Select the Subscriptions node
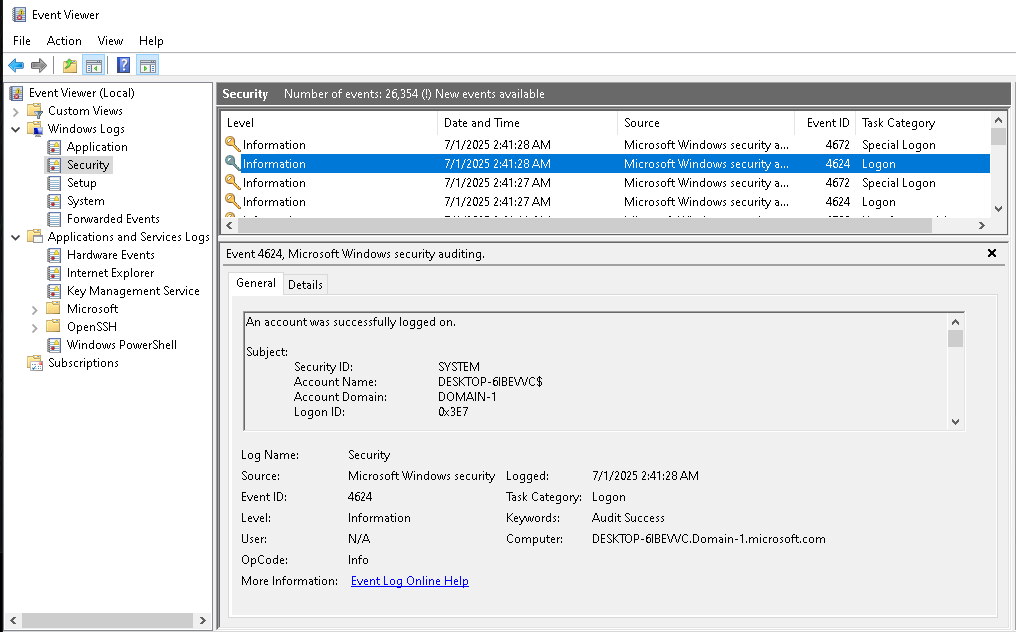 (x=83, y=363)
